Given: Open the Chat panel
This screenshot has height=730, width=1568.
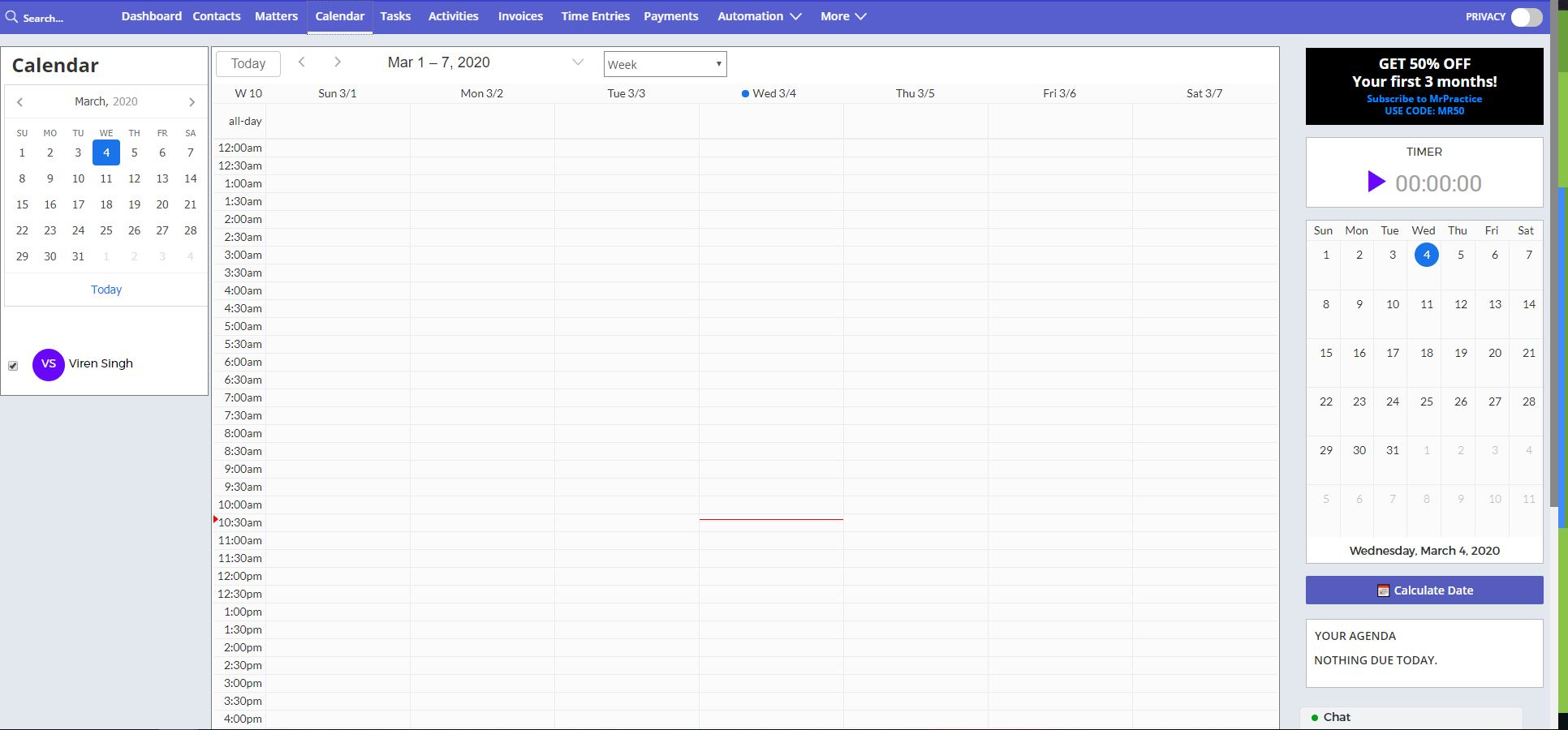Looking at the screenshot, I should tap(1411, 718).
